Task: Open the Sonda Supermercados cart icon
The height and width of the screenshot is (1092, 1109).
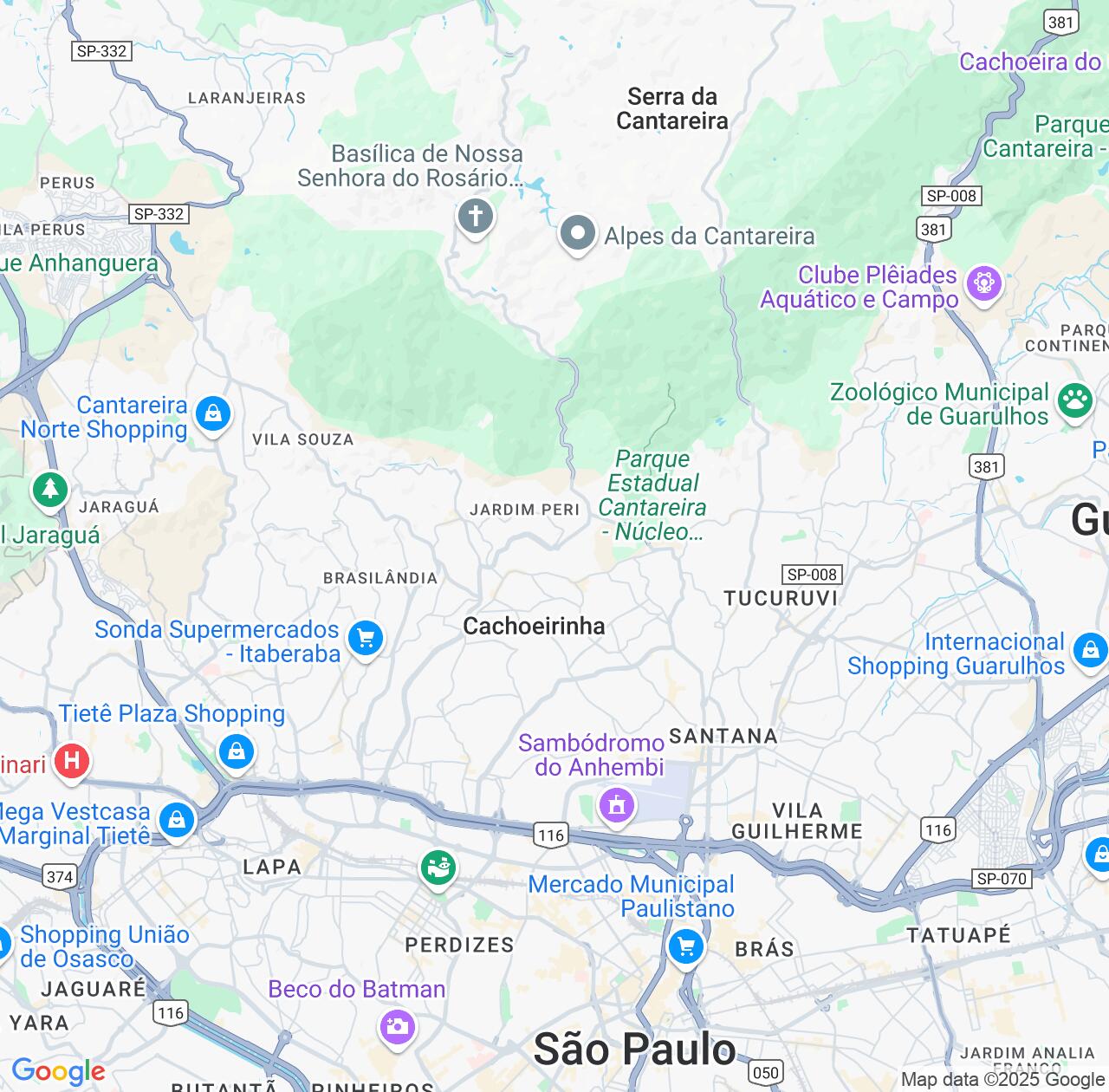Action: coord(366,640)
